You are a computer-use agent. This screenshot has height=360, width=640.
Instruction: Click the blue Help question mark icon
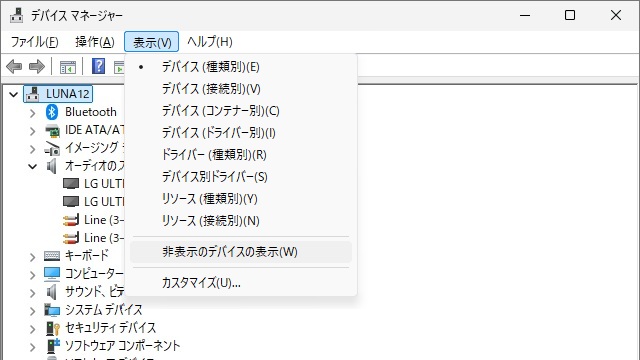[98, 66]
